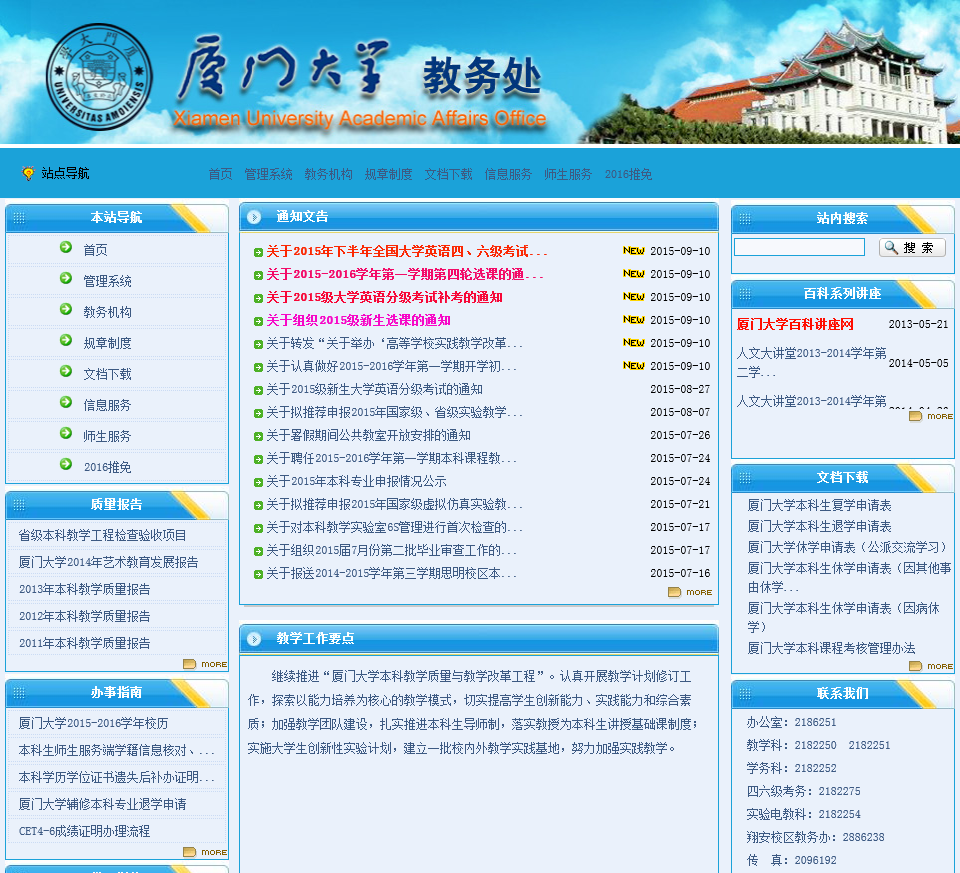Open notice 关于聘任2015-2016学年第一学期本科课程教...
960x873 pixels.
(x=392, y=458)
